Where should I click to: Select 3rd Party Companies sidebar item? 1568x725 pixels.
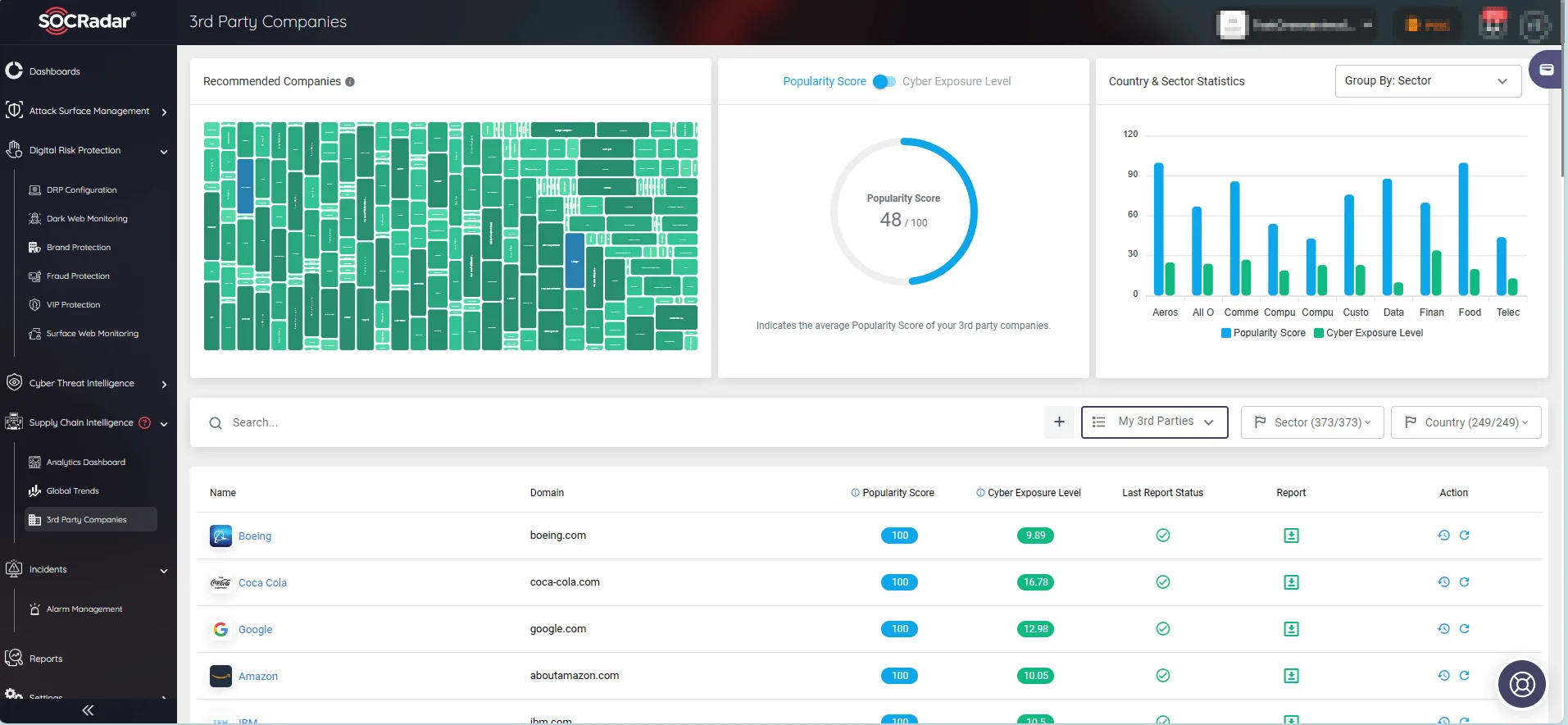tap(90, 519)
